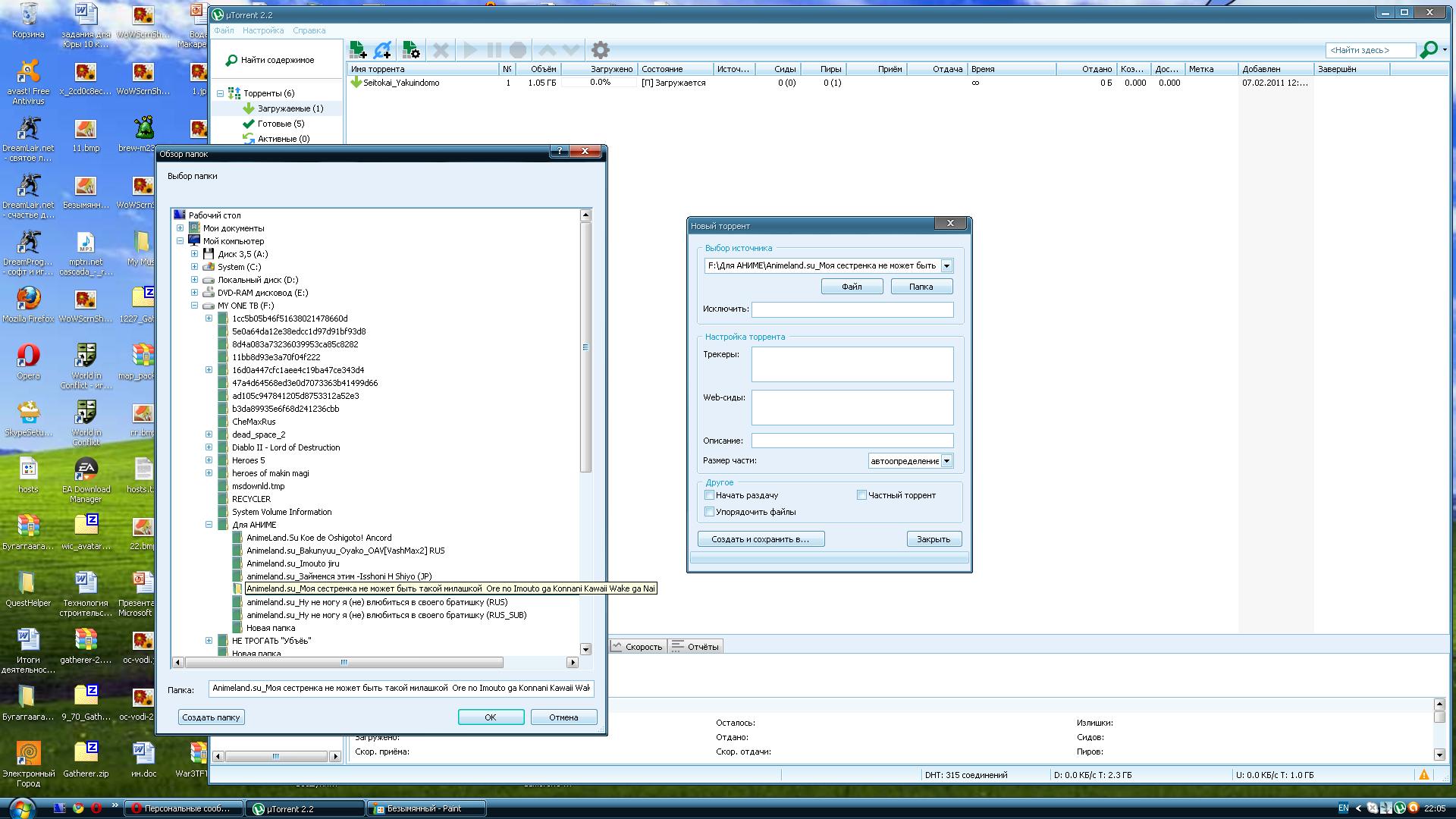Open the Размер части dropdown
Screen dimensions: 1456x819
point(946,461)
